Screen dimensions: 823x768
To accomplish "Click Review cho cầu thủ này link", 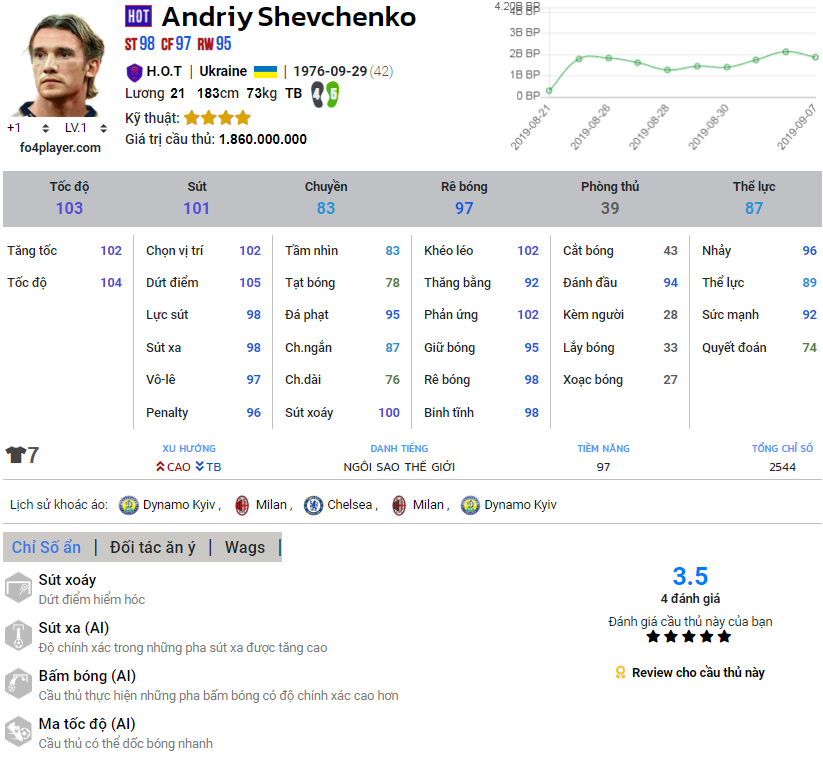I will point(697,673).
